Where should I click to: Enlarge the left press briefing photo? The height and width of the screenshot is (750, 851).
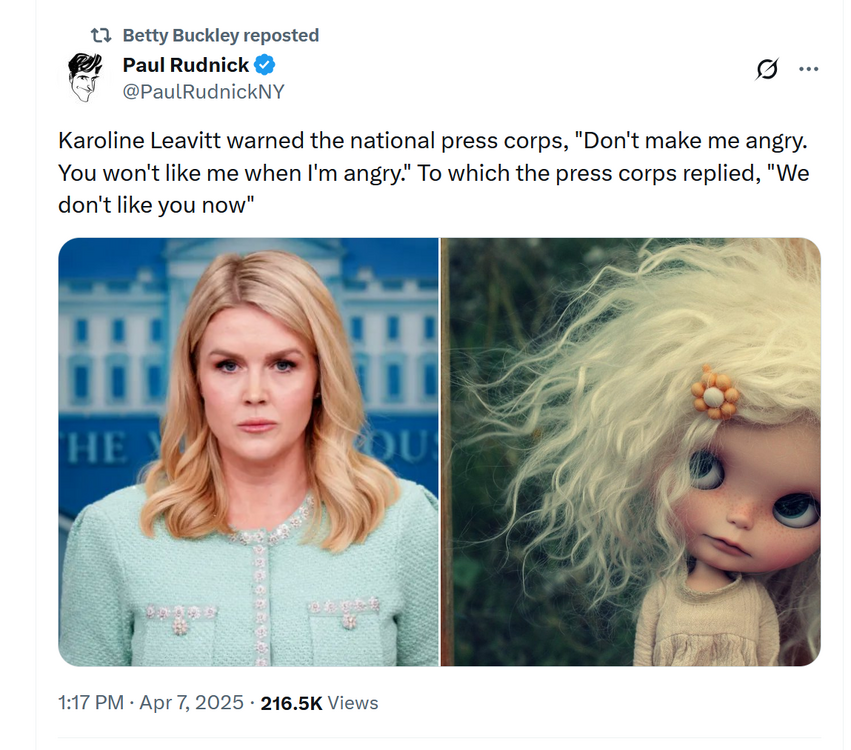tap(248, 451)
